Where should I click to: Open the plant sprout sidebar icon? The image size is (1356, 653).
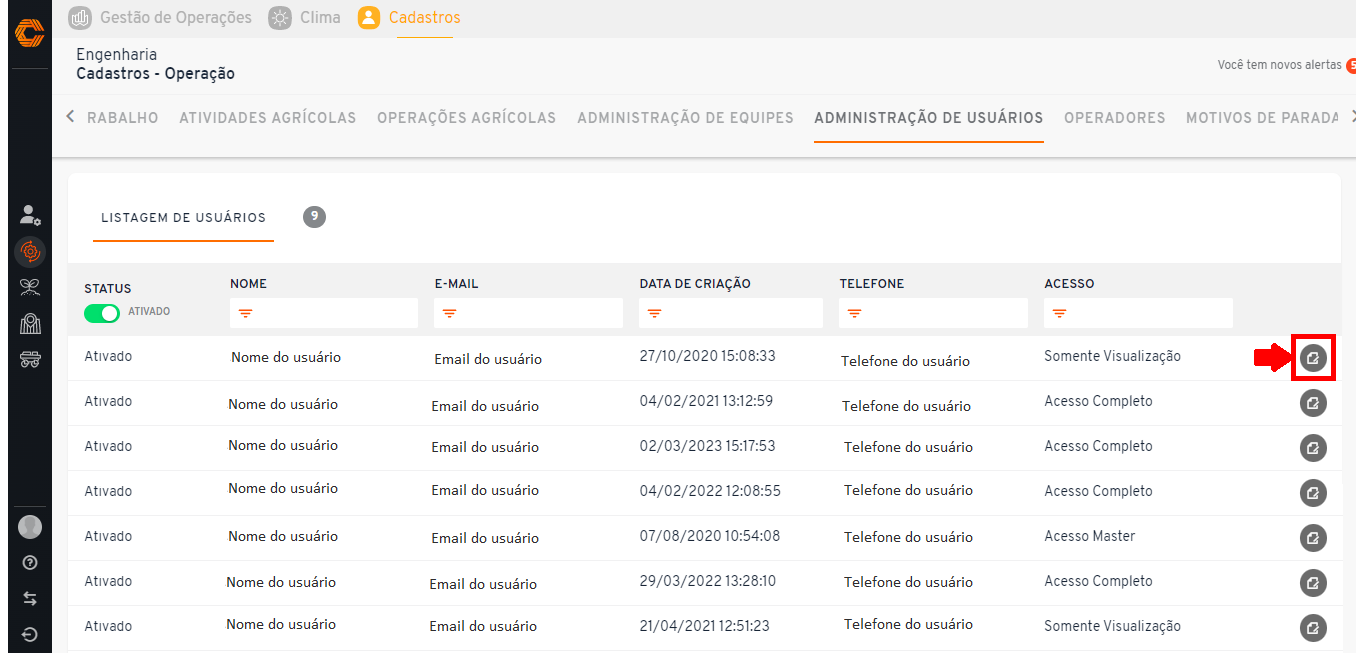click(x=30, y=288)
